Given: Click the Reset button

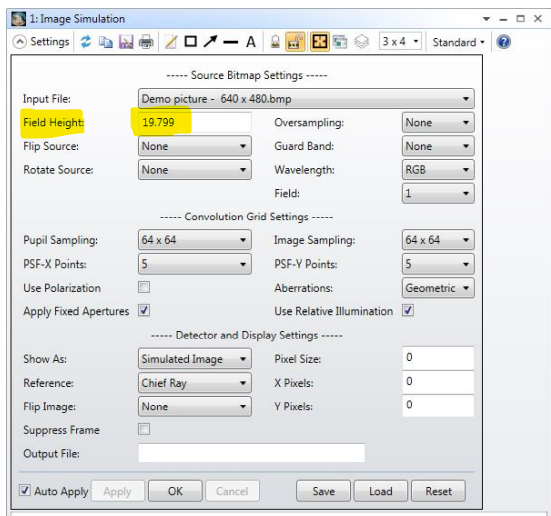Looking at the screenshot, I should (x=439, y=491).
